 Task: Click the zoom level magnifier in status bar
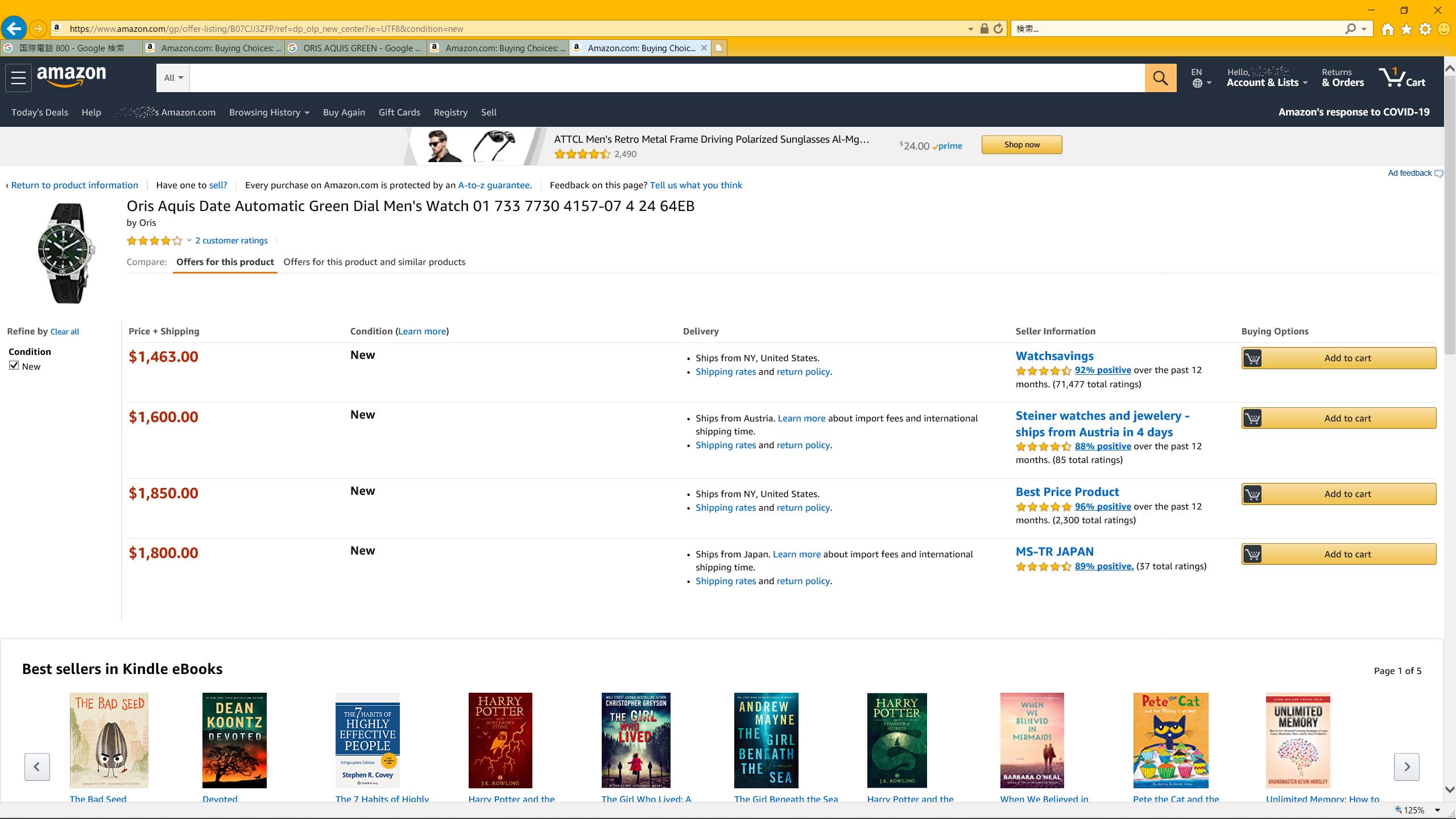(x=1399, y=810)
